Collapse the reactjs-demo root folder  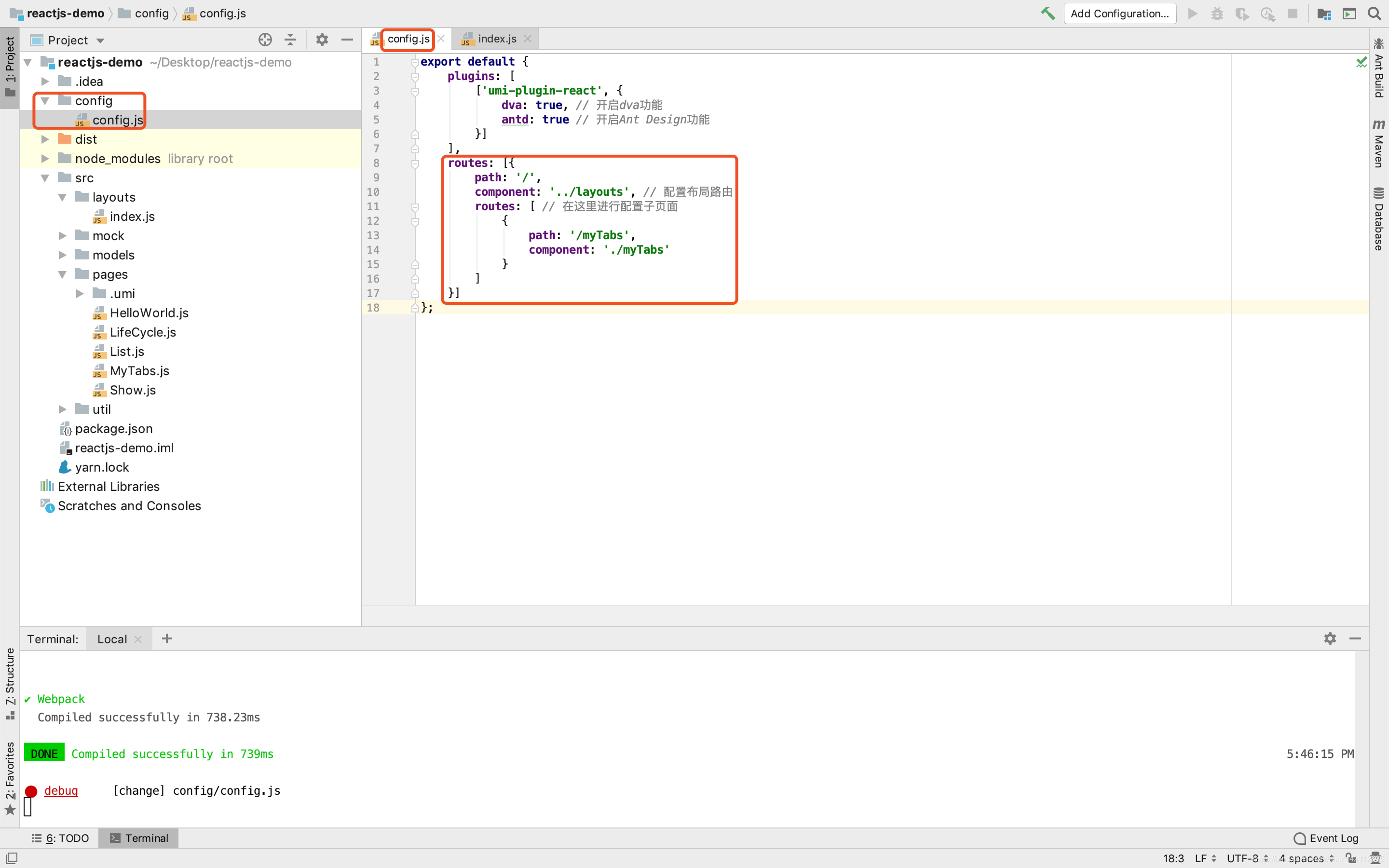[x=27, y=62]
